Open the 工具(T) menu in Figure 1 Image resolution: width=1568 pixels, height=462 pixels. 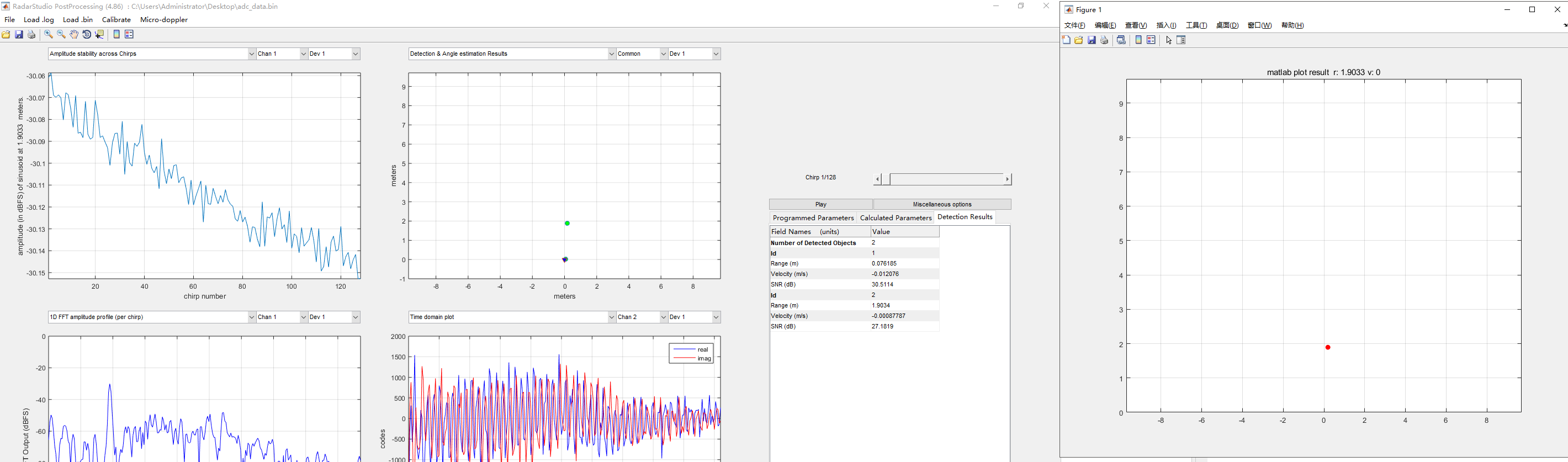tap(1196, 25)
